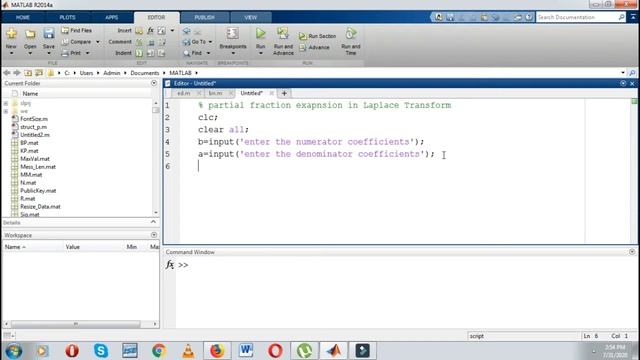Open the New dropdown arrow
Screen dimensions: 640x360
click(11, 53)
